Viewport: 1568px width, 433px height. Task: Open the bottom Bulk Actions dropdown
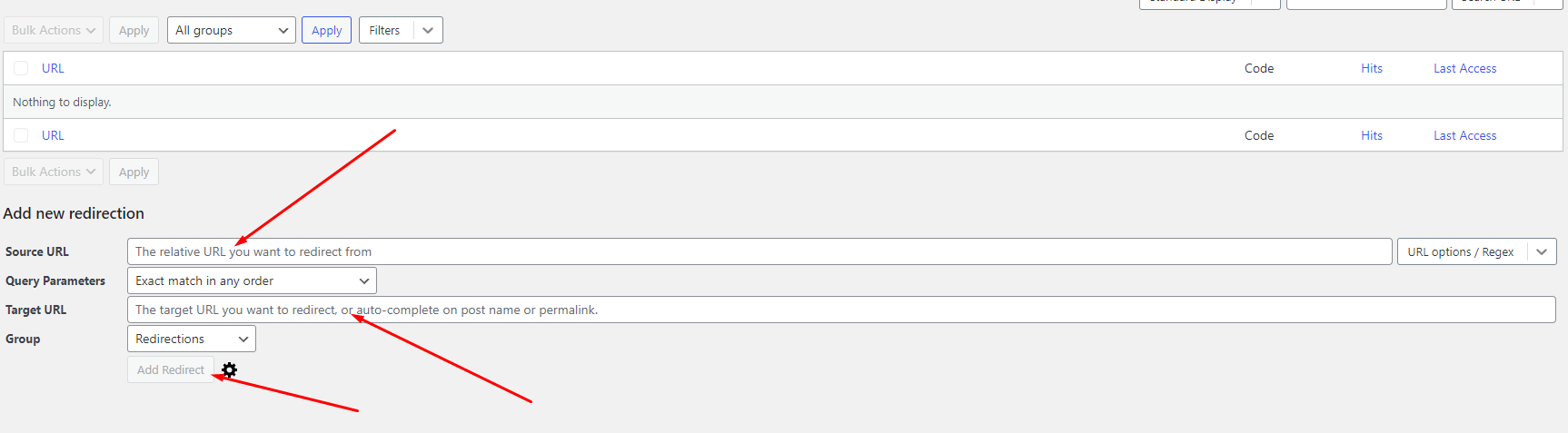pyautogui.click(x=54, y=172)
